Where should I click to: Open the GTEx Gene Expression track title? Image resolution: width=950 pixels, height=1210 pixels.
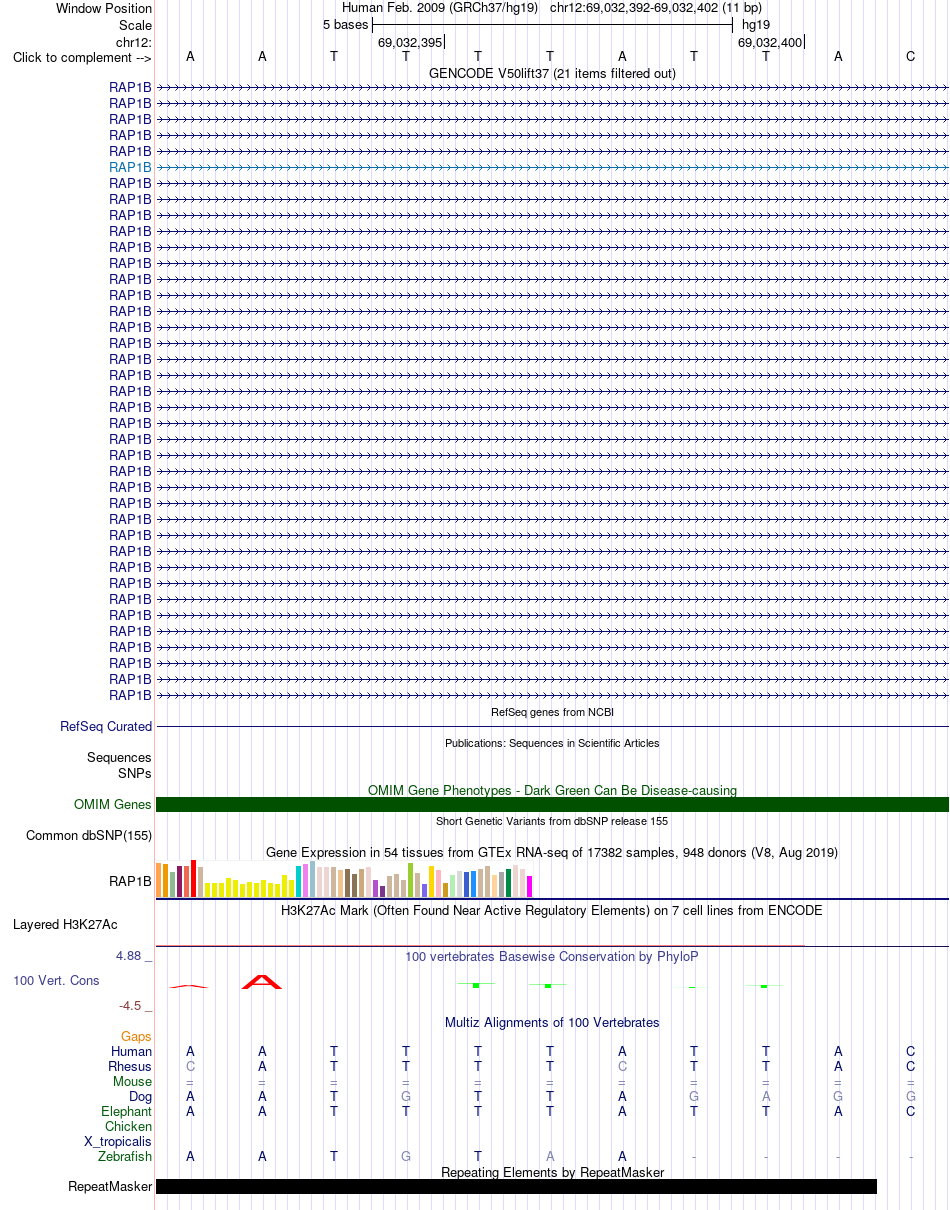click(552, 852)
